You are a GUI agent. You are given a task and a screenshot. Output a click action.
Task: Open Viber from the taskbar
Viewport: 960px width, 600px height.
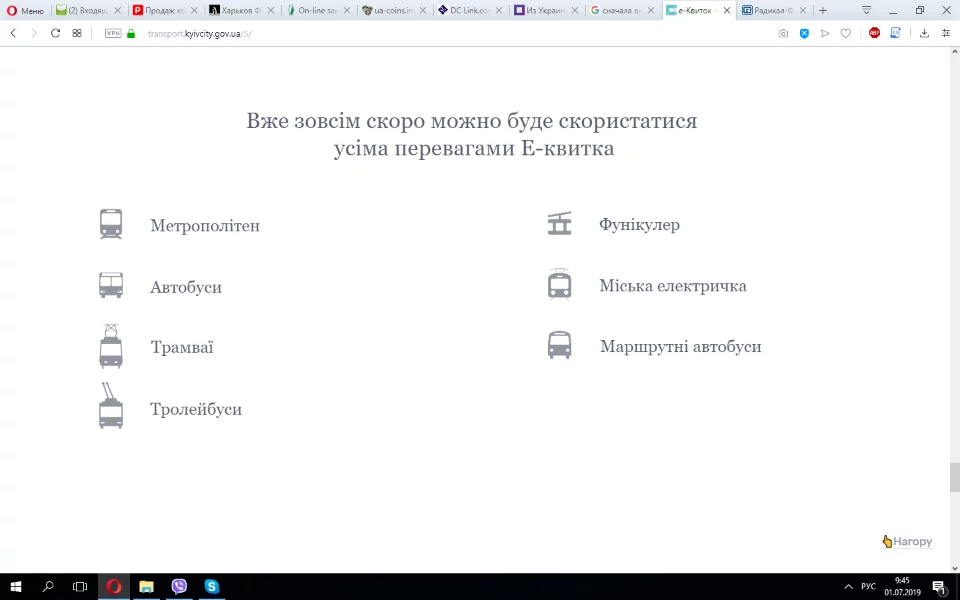point(179,587)
